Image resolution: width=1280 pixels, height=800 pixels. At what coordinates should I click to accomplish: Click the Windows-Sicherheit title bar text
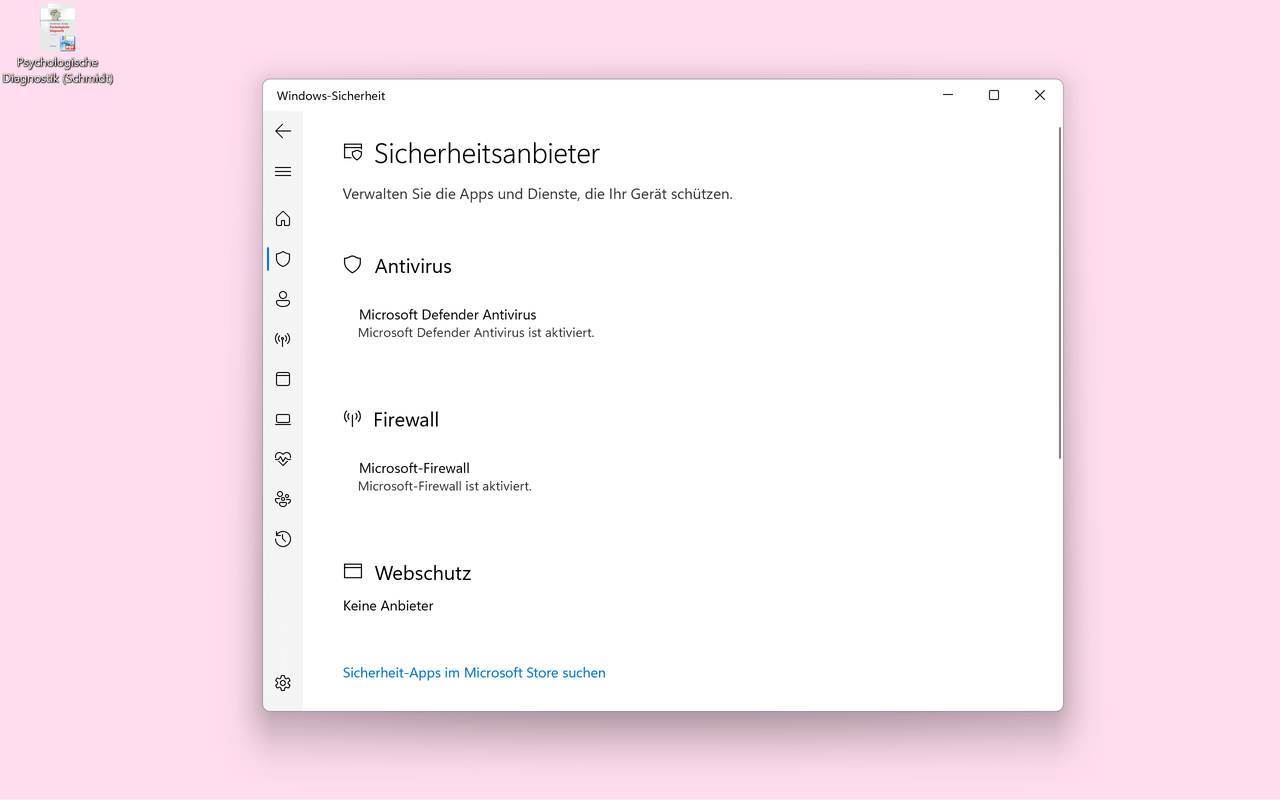click(331, 96)
